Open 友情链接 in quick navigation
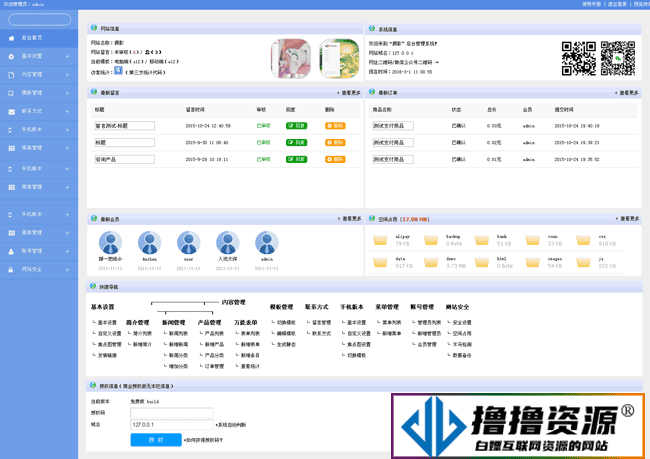 (107, 355)
